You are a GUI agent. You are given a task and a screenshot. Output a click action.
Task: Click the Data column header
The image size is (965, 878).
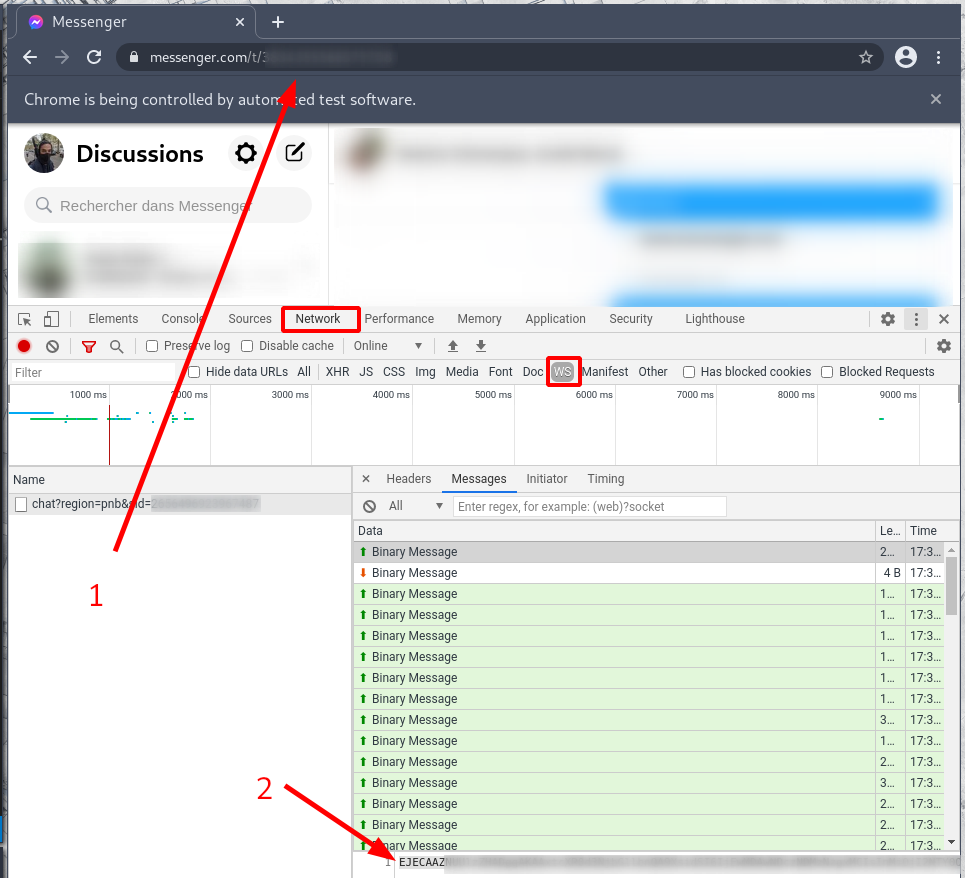614,530
